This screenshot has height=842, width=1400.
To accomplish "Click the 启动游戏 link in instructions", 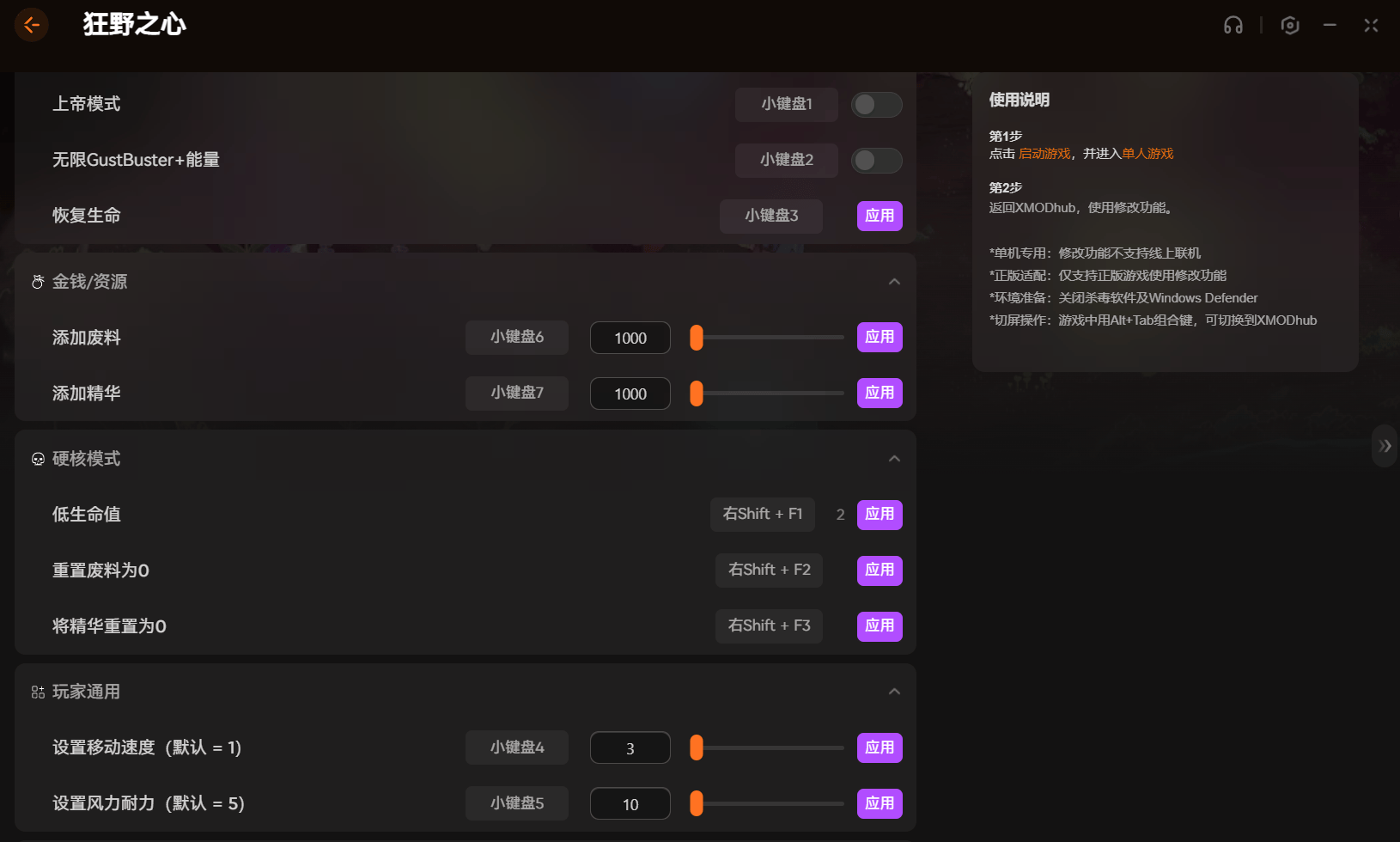I will [1044, 154].
